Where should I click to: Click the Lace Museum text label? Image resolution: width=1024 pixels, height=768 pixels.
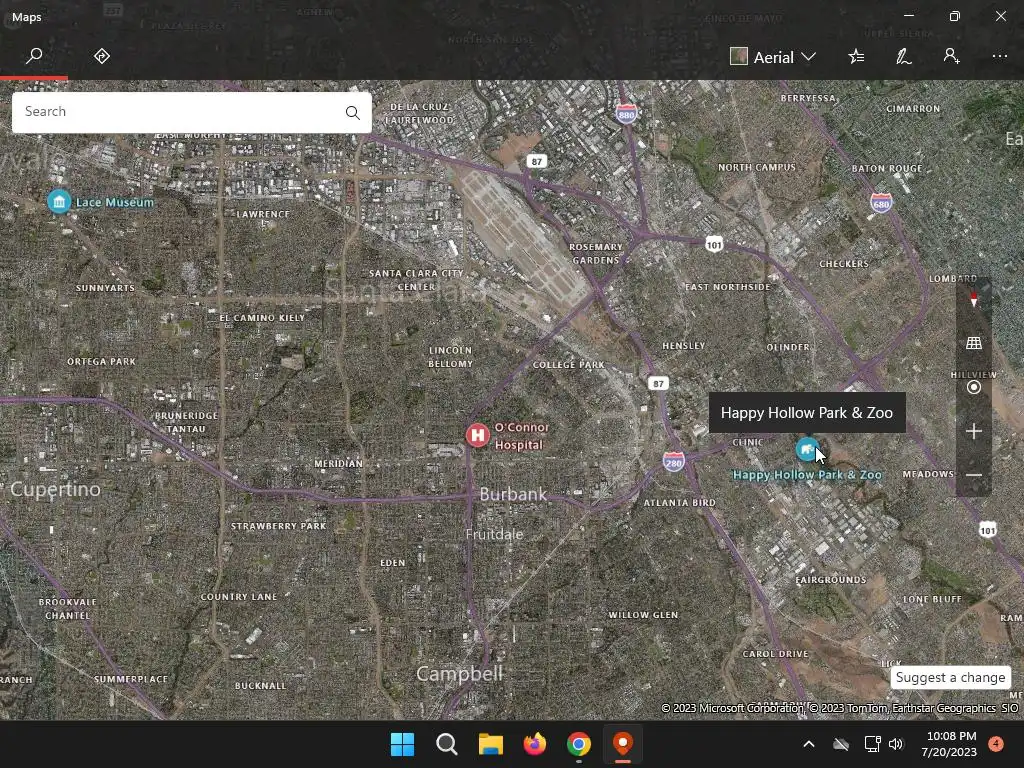click(x=115, y=202)
